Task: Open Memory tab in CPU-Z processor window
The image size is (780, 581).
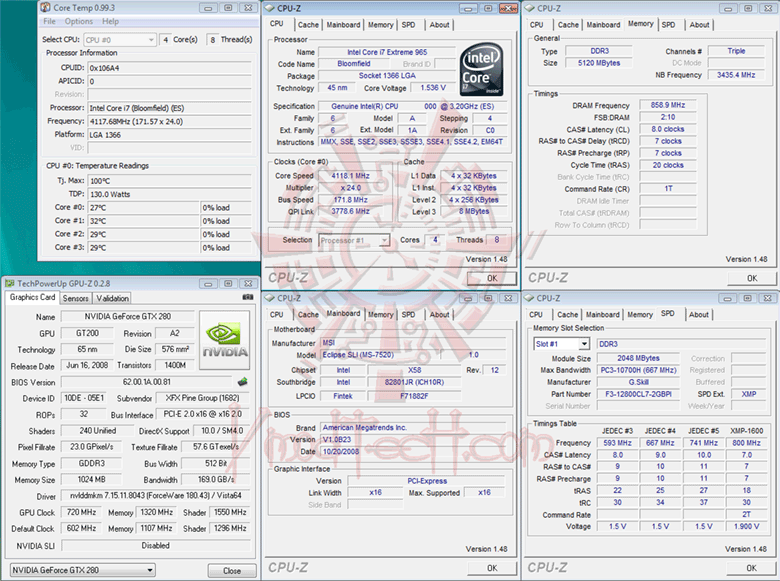Action: pos(381,25)
